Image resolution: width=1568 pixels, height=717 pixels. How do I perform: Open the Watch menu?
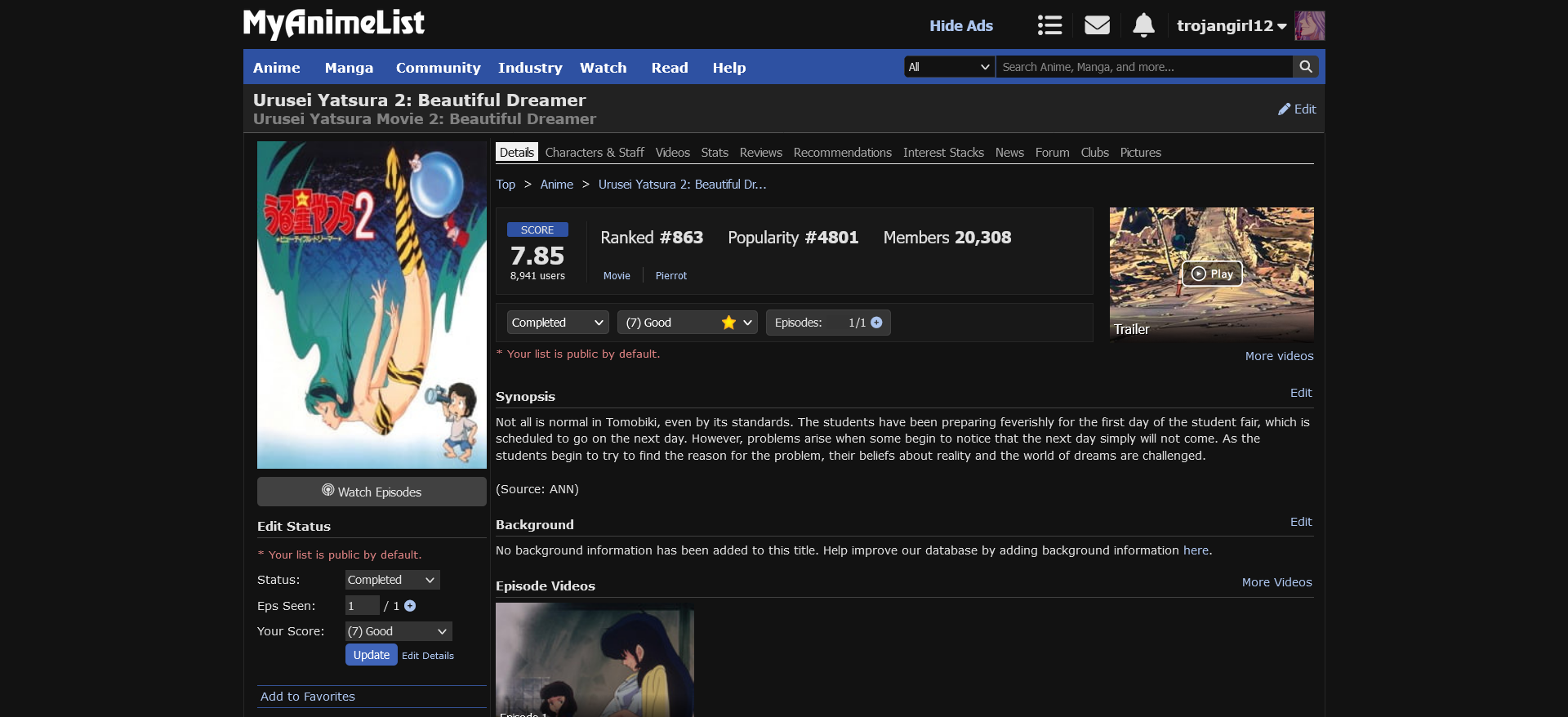pos(603,68)
